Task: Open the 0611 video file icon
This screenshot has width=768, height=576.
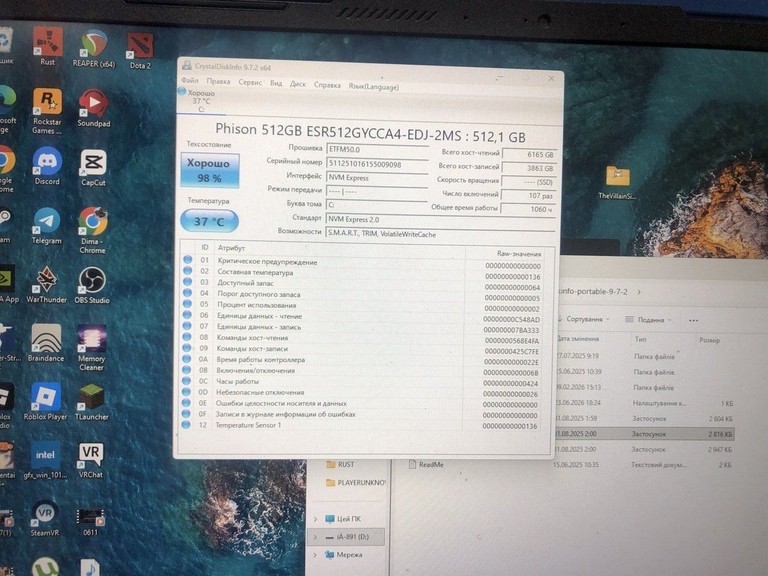Action: click(x=90, y=521)
